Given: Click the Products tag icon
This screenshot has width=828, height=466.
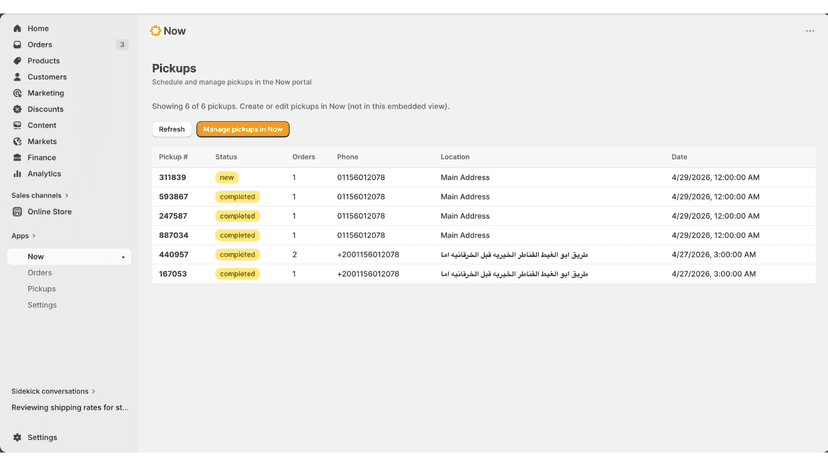Looking at the screenshot, I should point(17,61).
